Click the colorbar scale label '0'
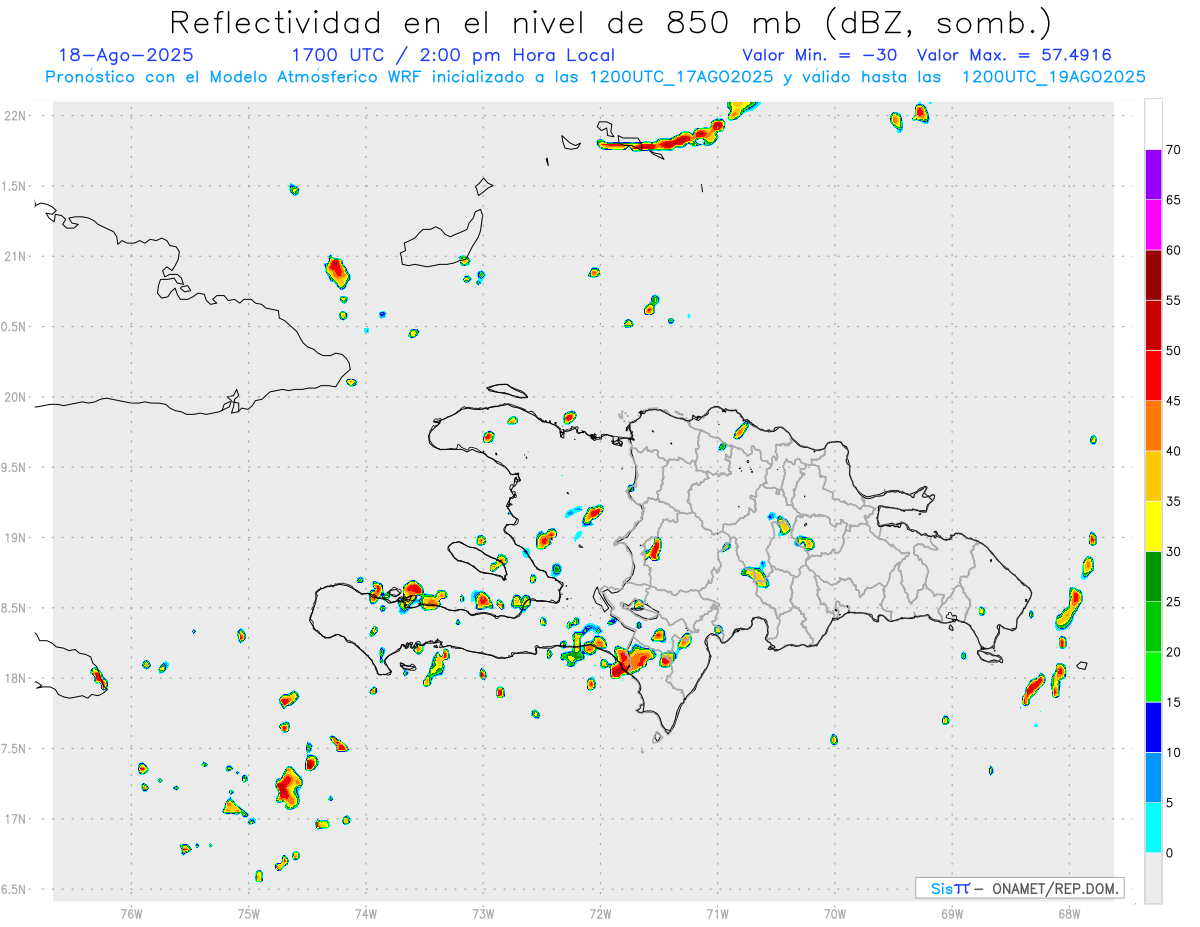The image size is (1200, 927). (x=1170, y=853)
